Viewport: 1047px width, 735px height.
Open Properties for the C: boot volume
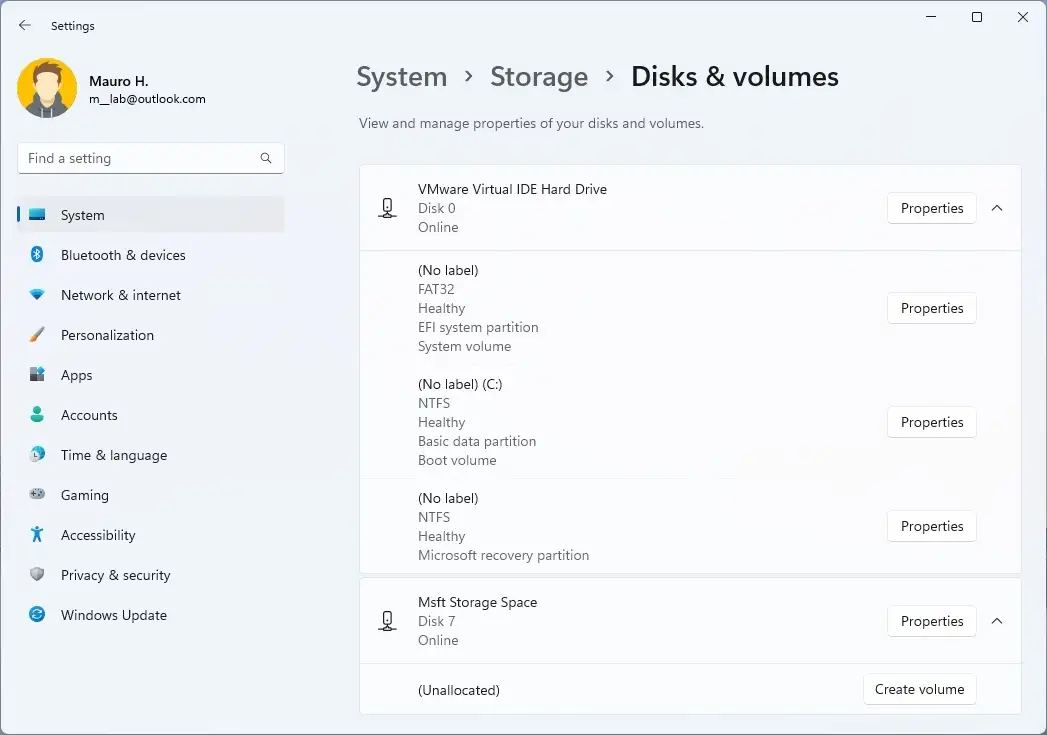pos(931,422)
